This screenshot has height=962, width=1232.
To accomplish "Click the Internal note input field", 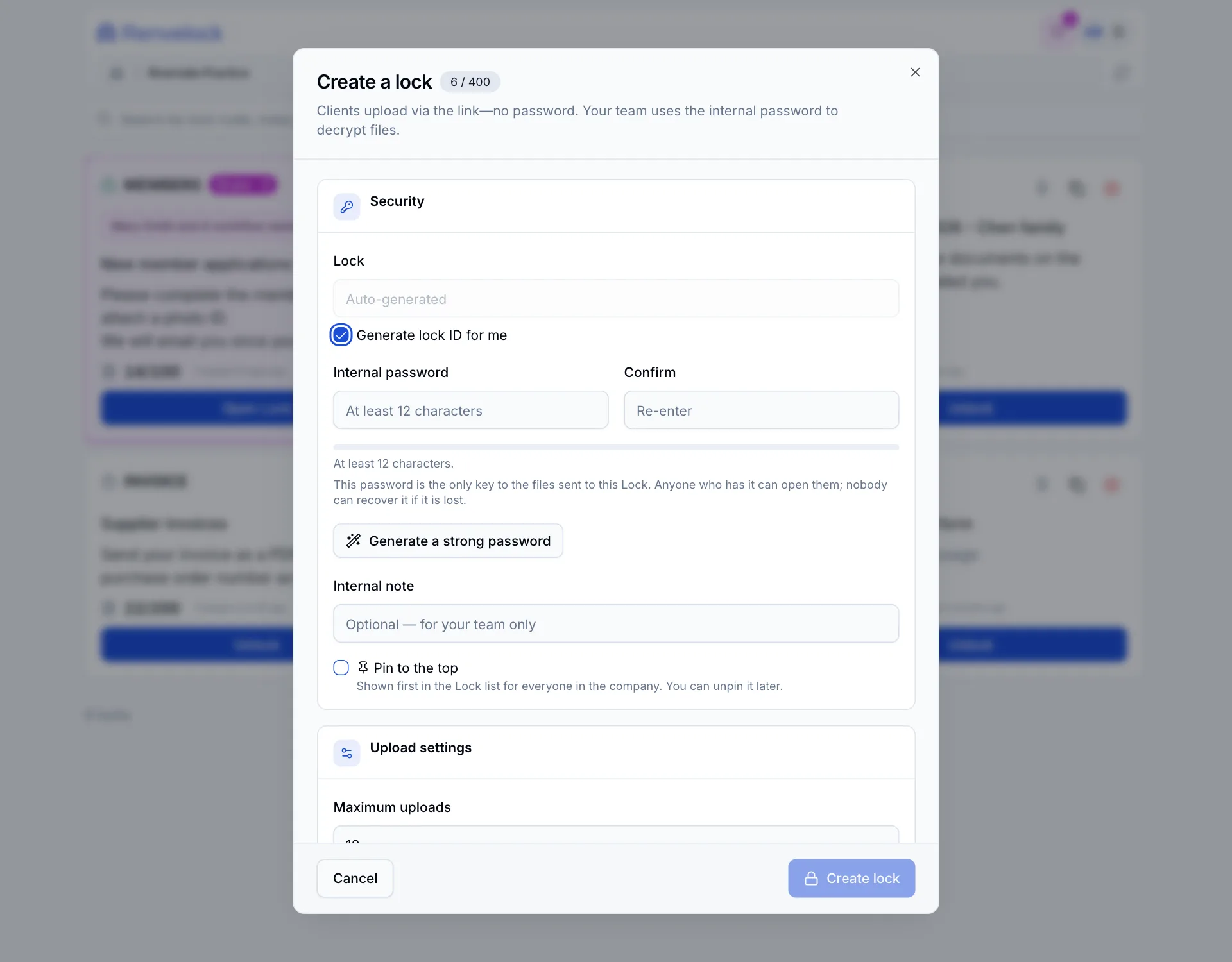I will click(616, 624).
